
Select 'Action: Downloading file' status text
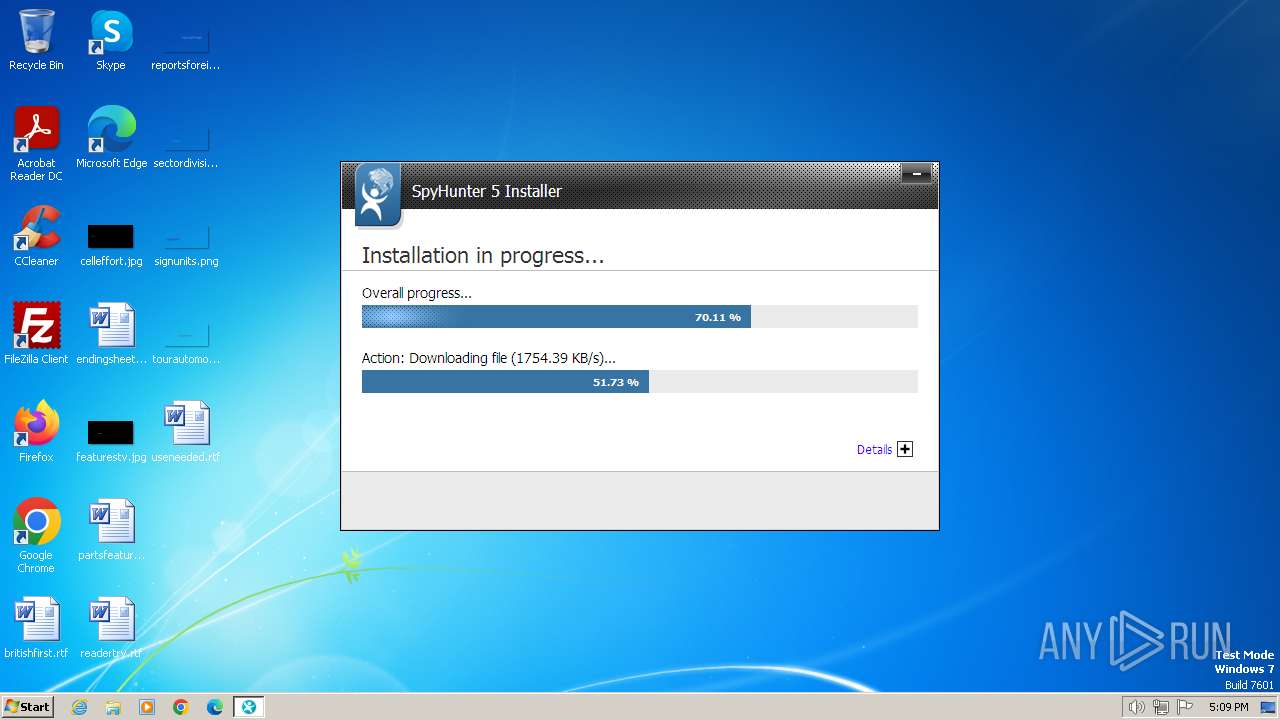point(488,358)
